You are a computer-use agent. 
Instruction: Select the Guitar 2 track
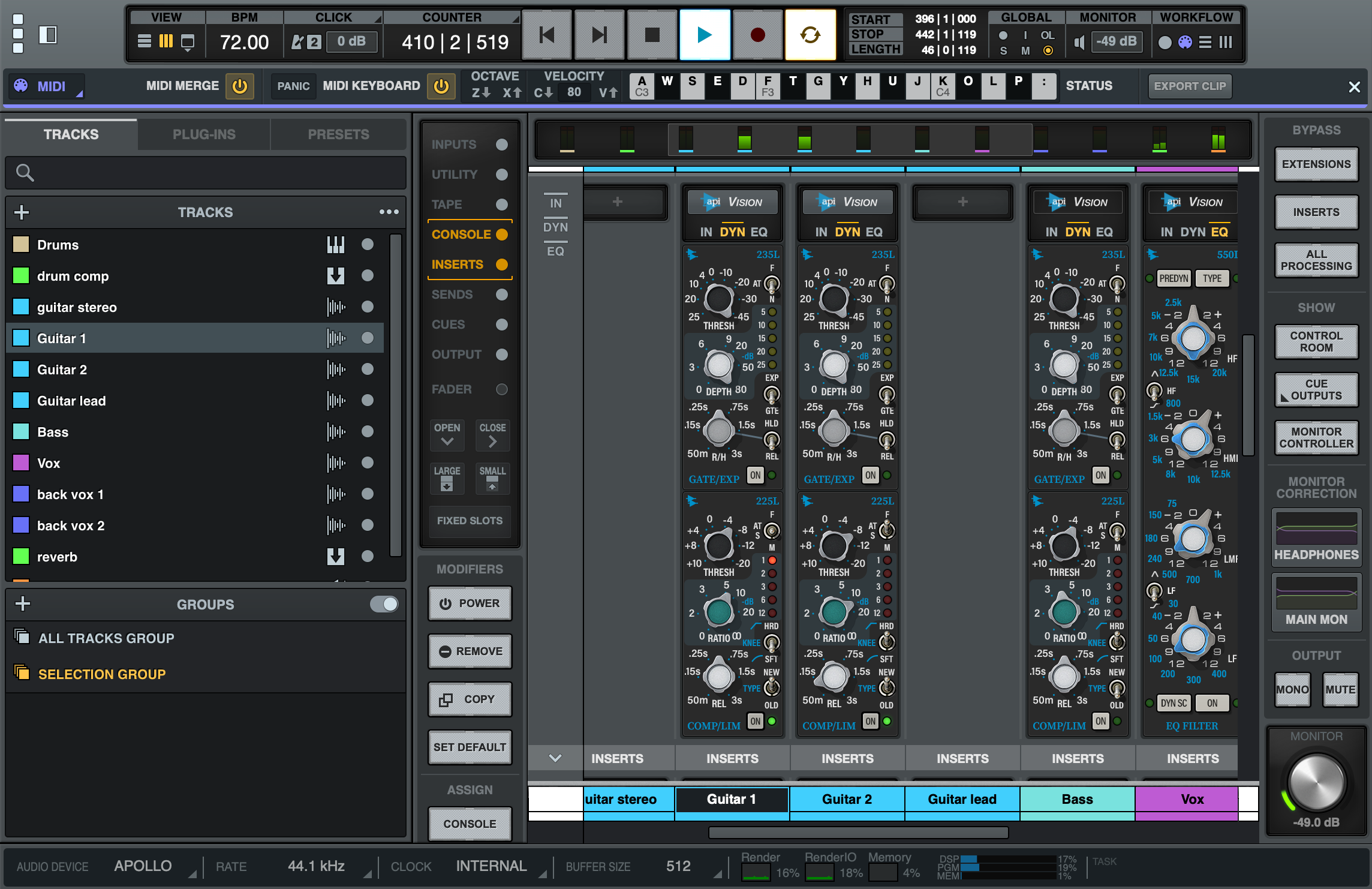[x=62, y=369]
